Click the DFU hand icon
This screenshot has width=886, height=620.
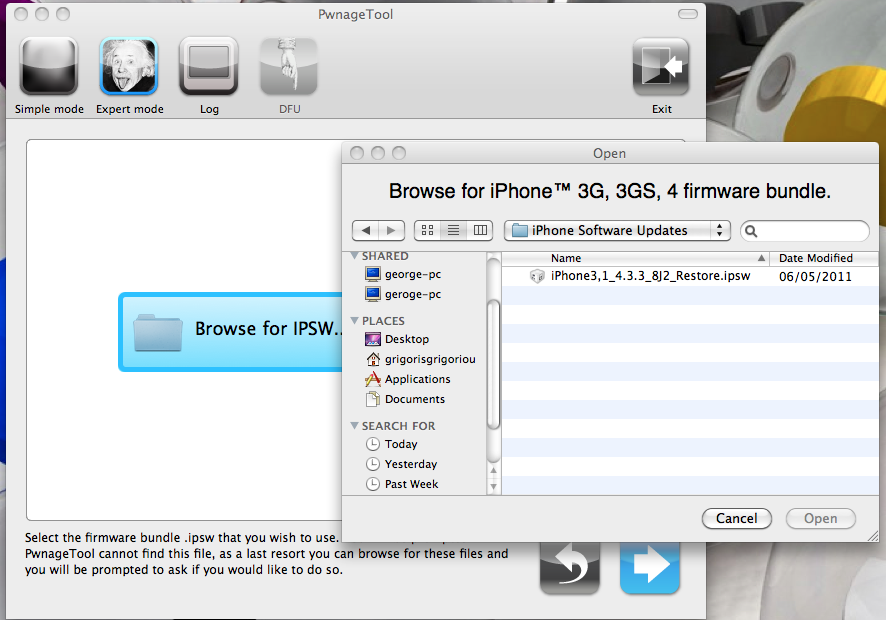point(289,67)
